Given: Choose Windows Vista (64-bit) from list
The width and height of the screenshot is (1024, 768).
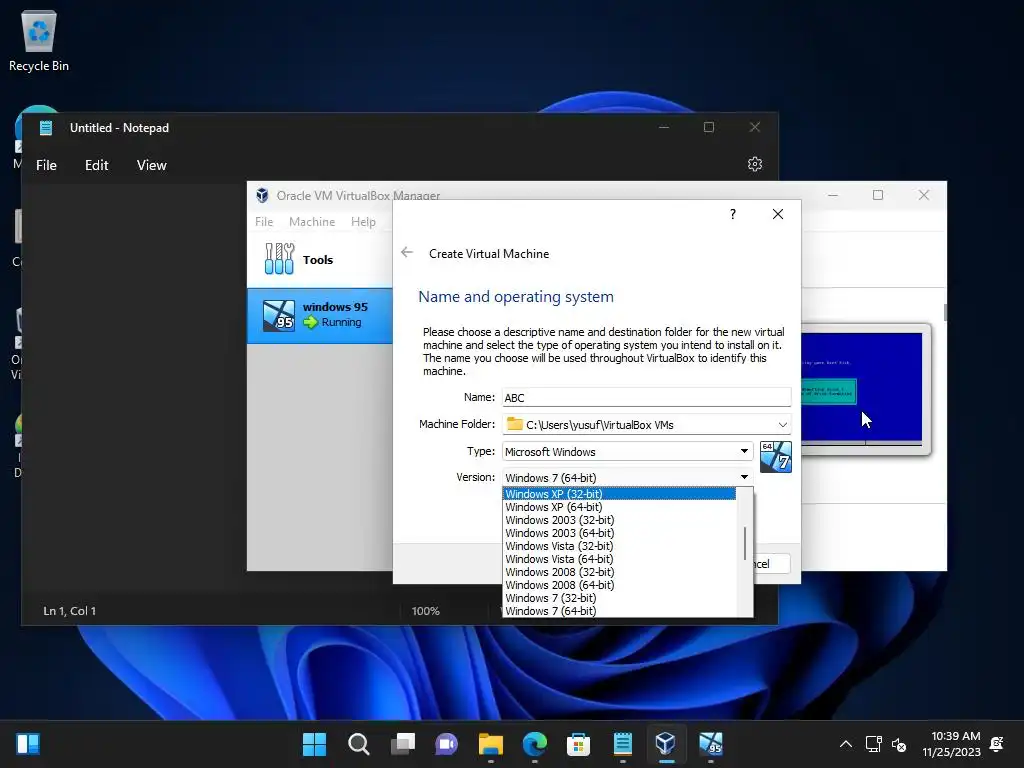Looking at the screenshot, I should (619, 559).
